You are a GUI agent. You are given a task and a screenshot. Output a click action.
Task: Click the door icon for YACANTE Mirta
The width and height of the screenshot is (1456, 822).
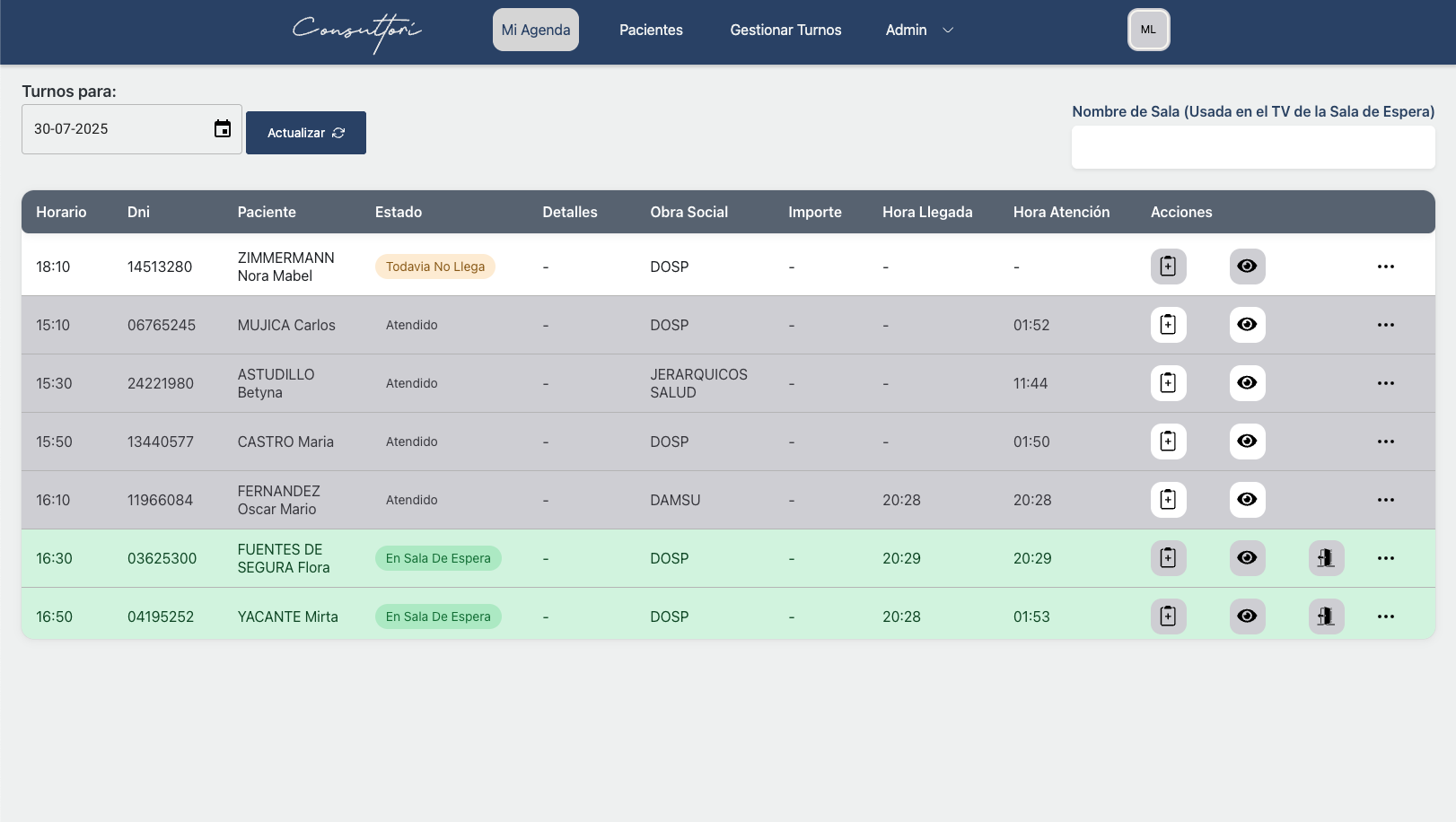click(1326, 616)
